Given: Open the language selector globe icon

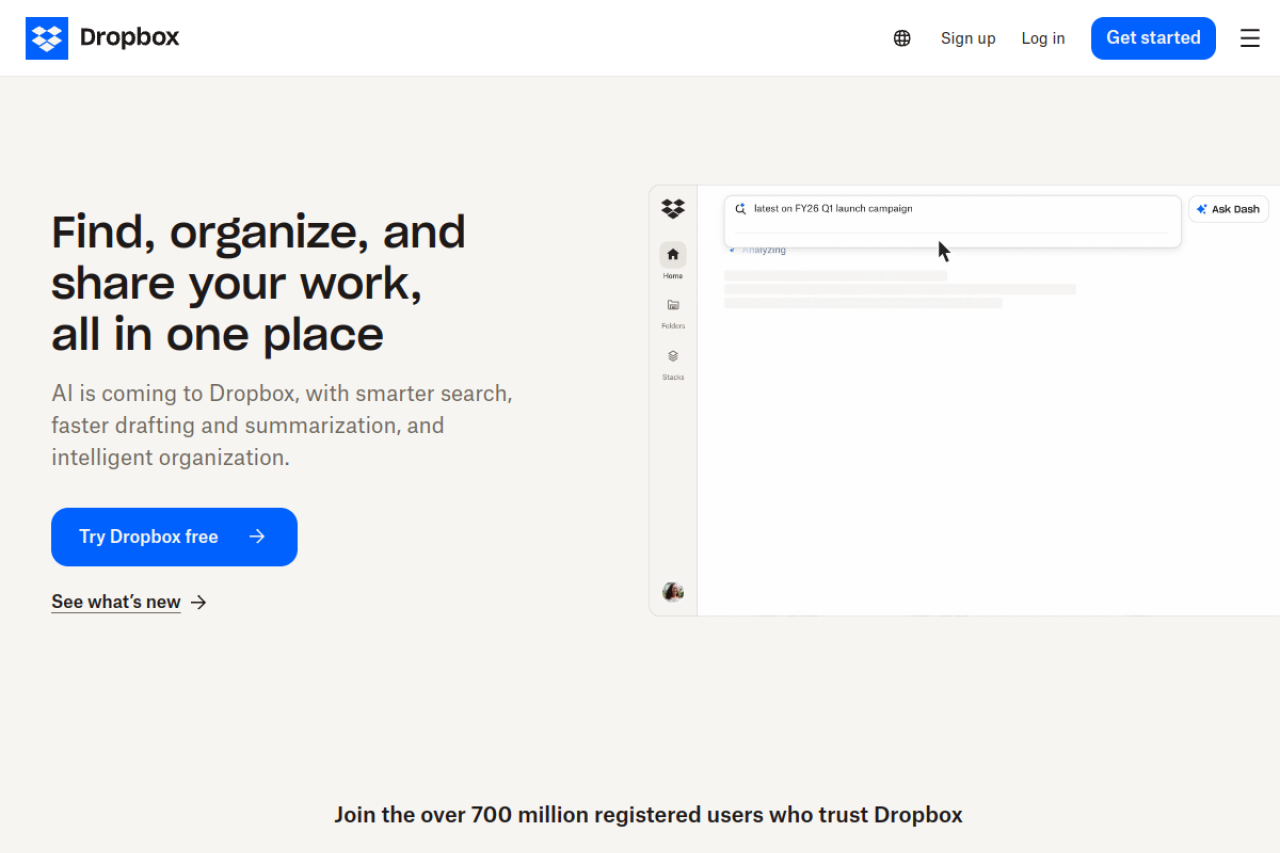Looking at the screenshot, I should tap(902, 38).
